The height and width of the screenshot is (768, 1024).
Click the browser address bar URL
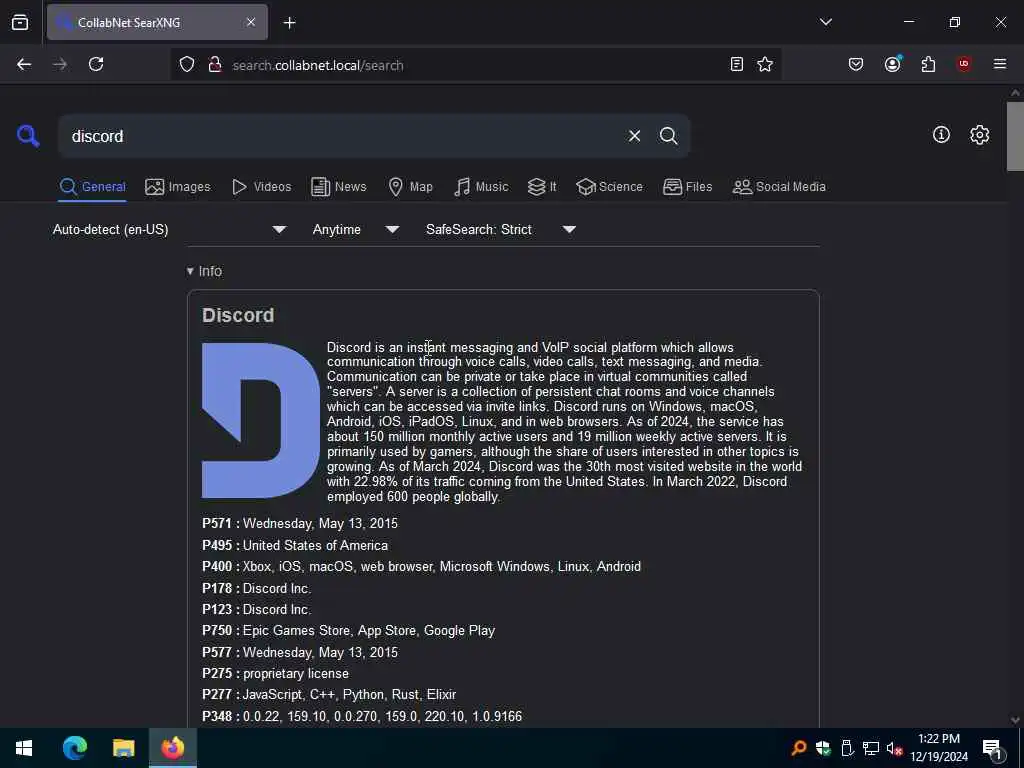pyautogui.click(x=318, y=65)
